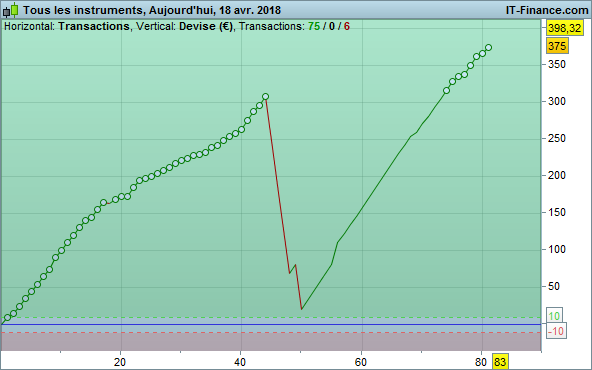Click the blue zero baseline
This screenshot has height=370, width=592.
click(x=271, y=324)
